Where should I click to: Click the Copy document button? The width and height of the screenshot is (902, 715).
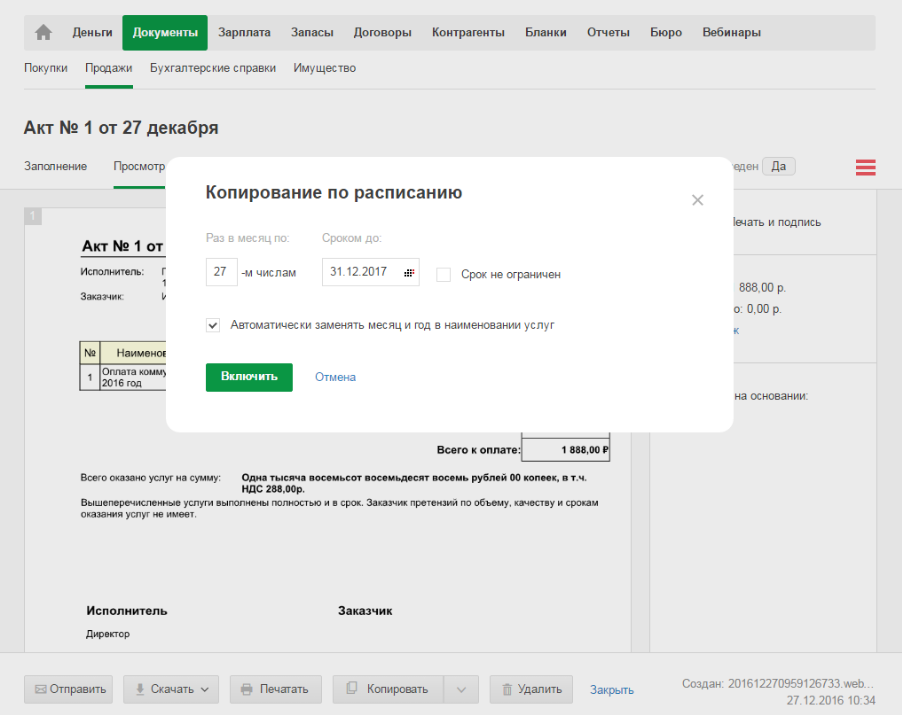pos(388,689)
